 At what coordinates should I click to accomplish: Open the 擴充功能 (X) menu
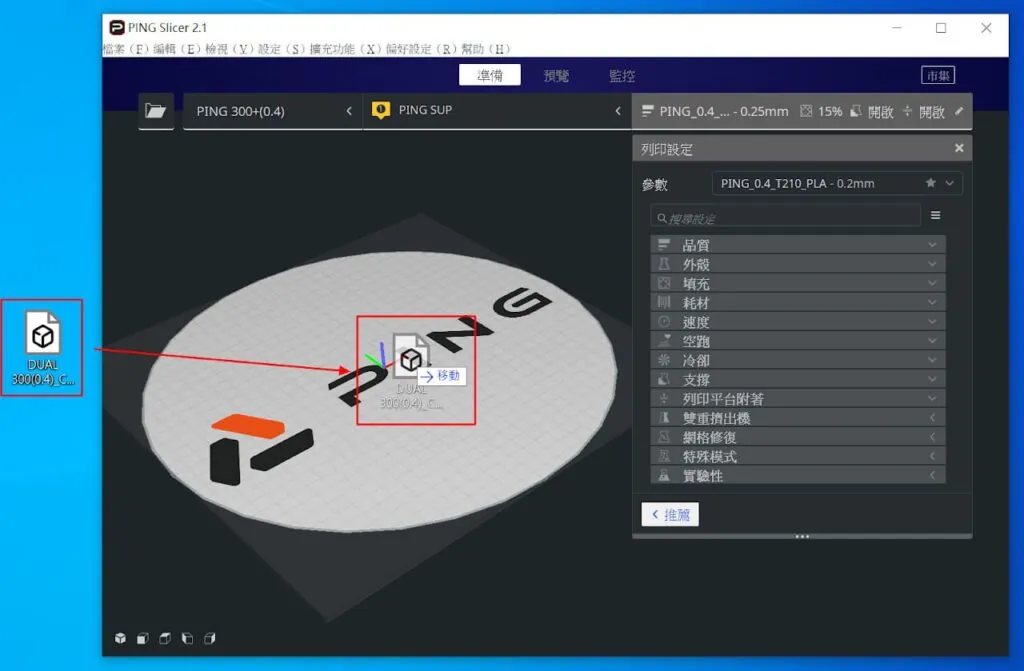coord(345,49)
